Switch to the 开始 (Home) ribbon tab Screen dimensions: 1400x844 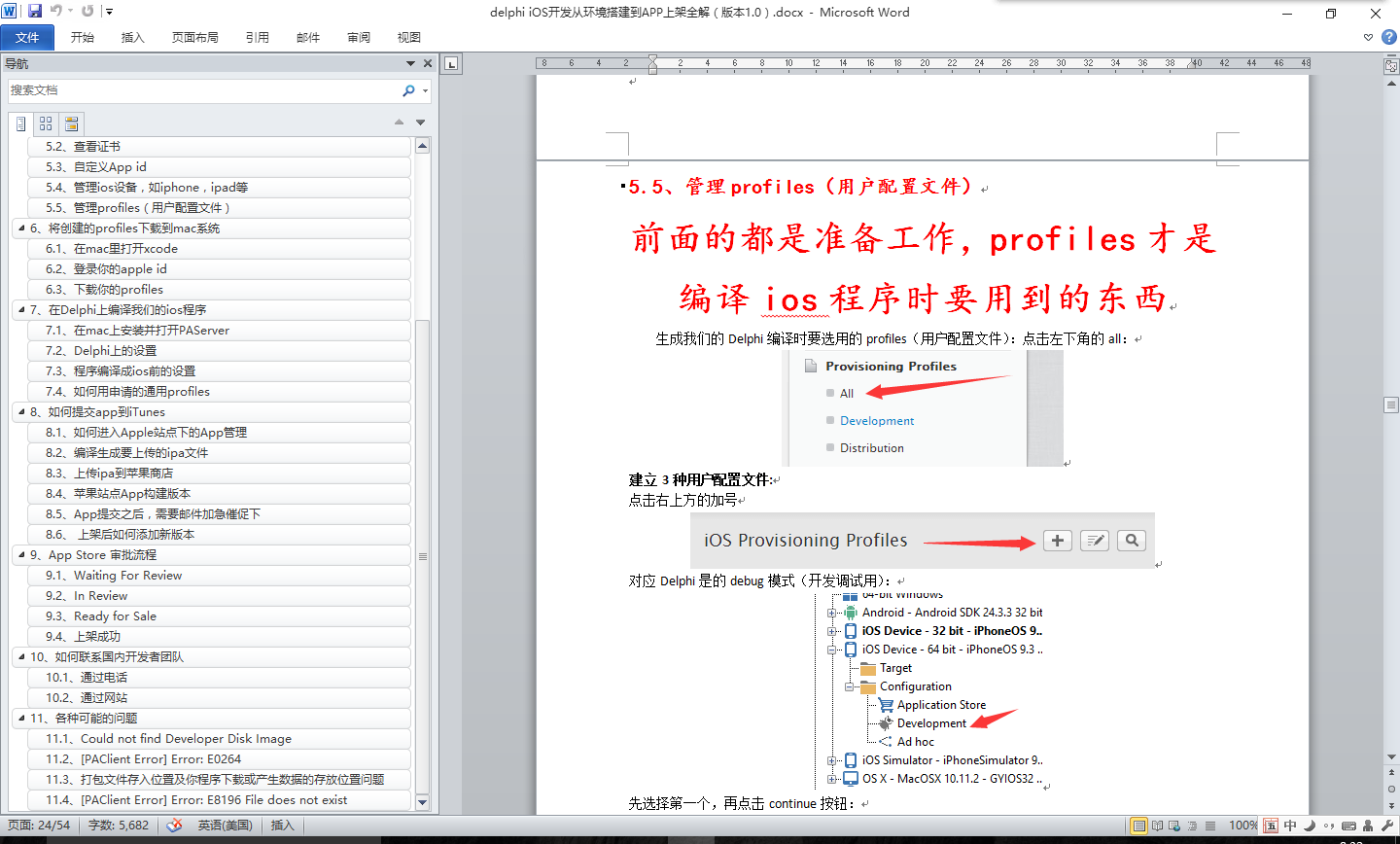pyautogui.click(x=83, y=37)
